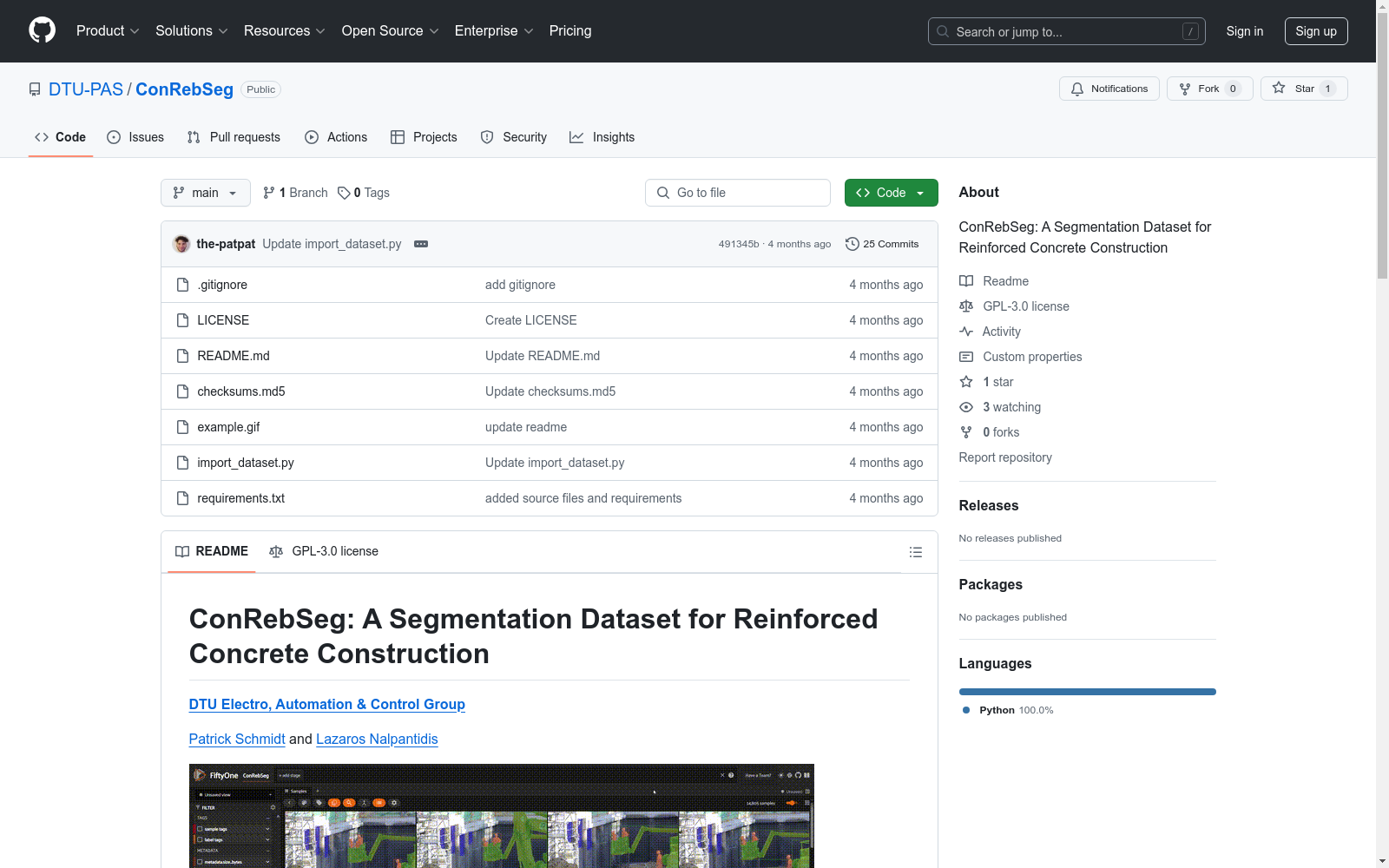
Task: Click the Go to file search field
Action: click(738, 193)
